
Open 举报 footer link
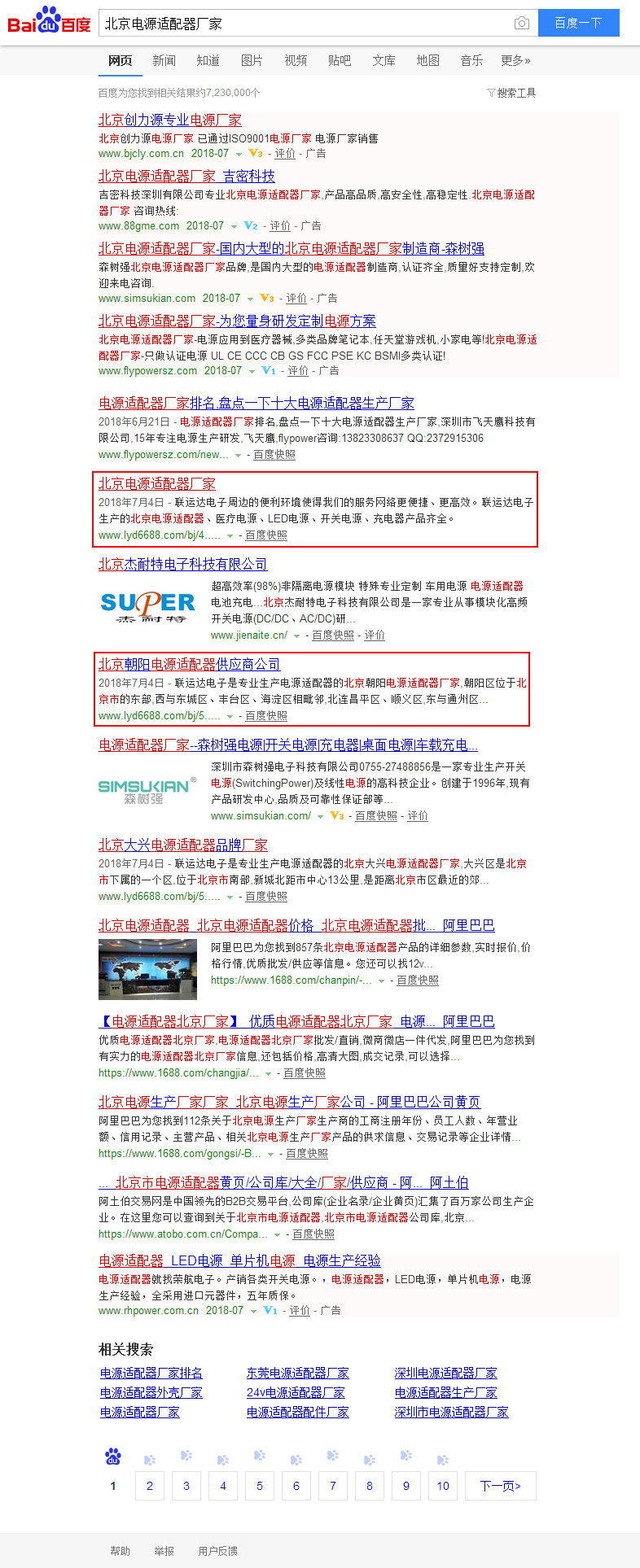point(164,1551)
